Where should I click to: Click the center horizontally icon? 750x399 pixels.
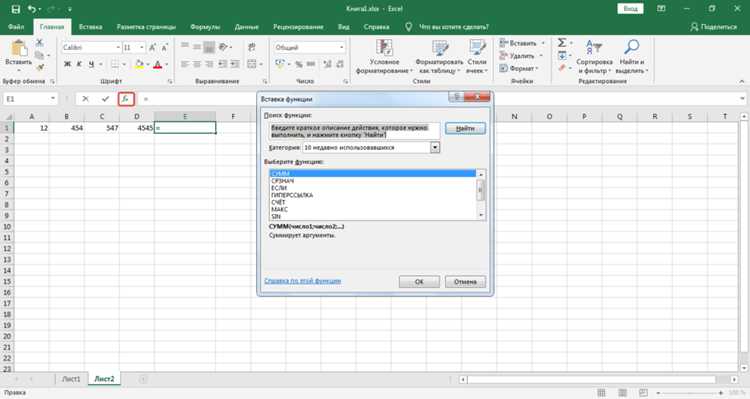(x=197, y=64)
